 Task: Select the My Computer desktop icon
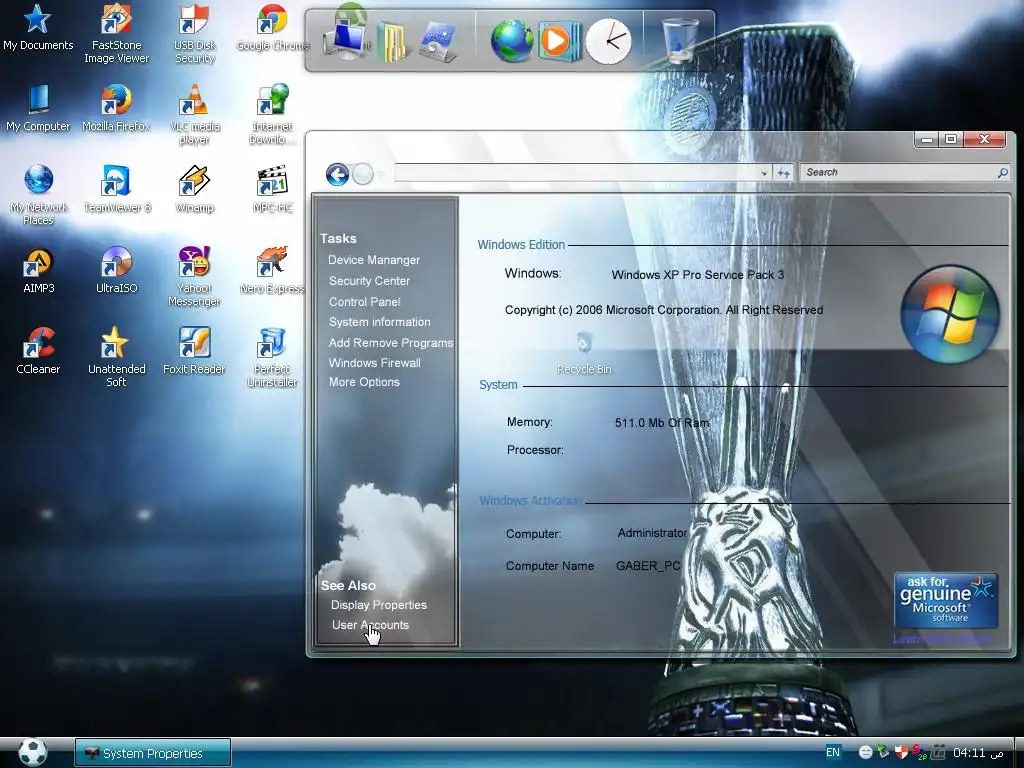[38, 108]
